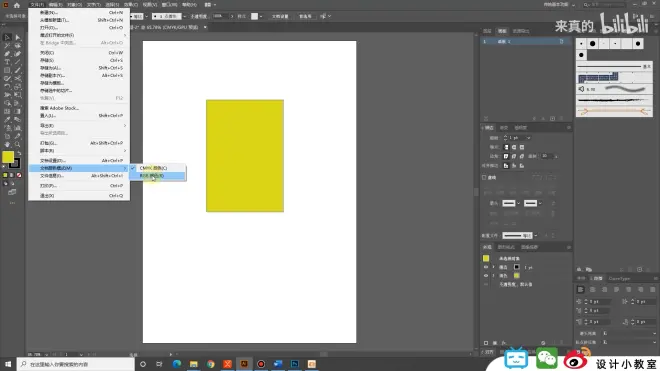The image size is (660, 371).
Task: Select the yellow rectangle on the artboard
Action: tap(245, 156)
